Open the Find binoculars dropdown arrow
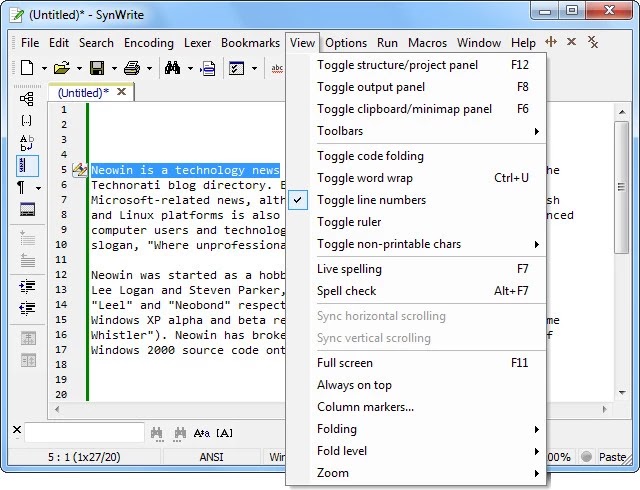This screenshot has height=490, width=640. 190,69
